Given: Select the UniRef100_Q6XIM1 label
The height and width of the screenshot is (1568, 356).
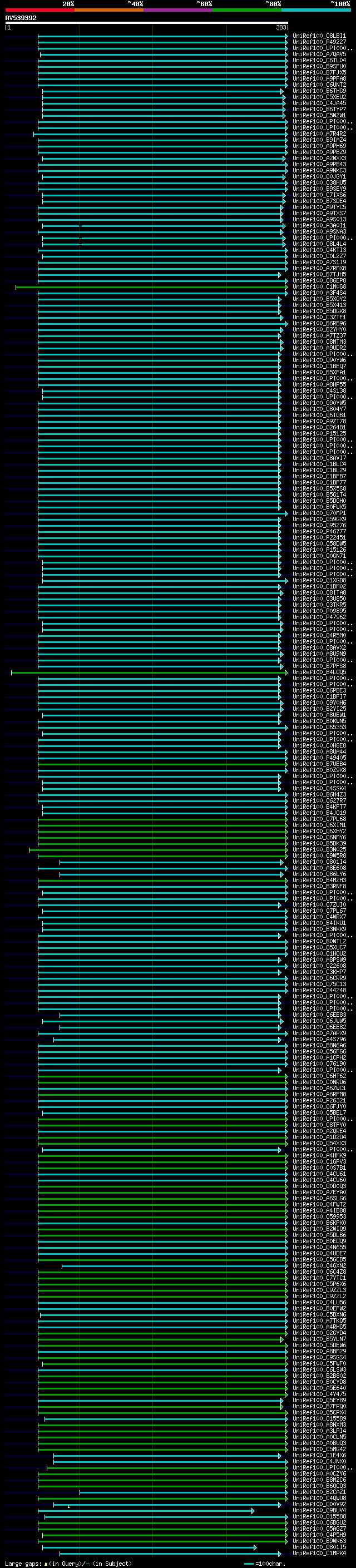Looking at the screenshot, I should pyautogui.click(x=319, y=825).
